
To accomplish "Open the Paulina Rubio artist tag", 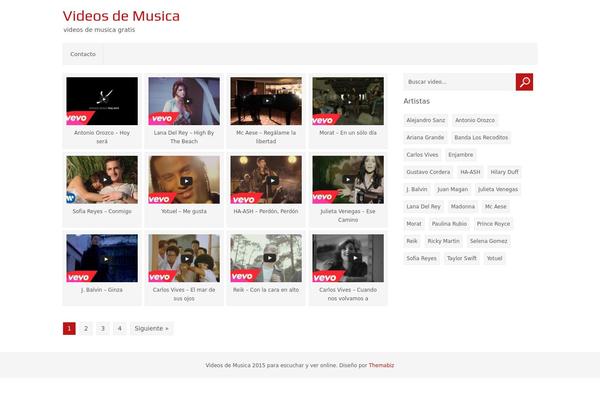I will click(449, 224).
